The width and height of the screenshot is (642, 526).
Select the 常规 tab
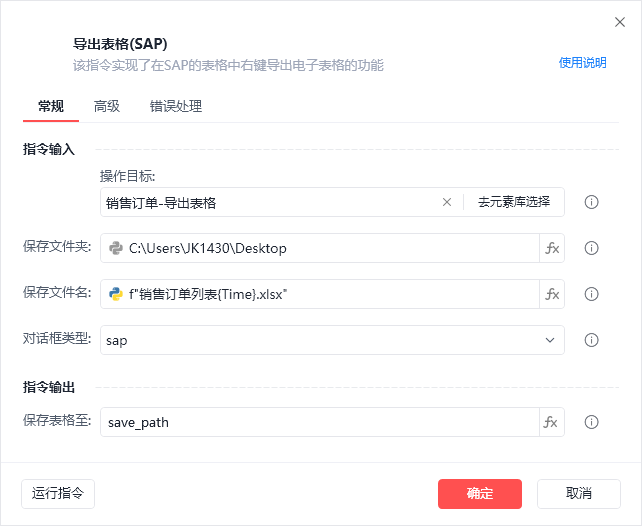point(51,106)
